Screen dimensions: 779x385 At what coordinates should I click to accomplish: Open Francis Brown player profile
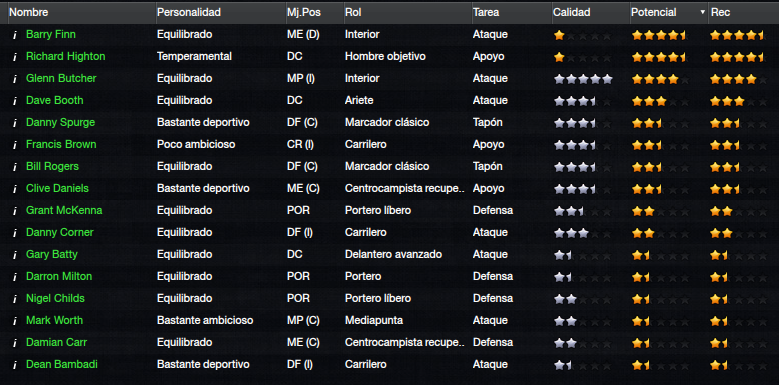[x=61, y=144]
